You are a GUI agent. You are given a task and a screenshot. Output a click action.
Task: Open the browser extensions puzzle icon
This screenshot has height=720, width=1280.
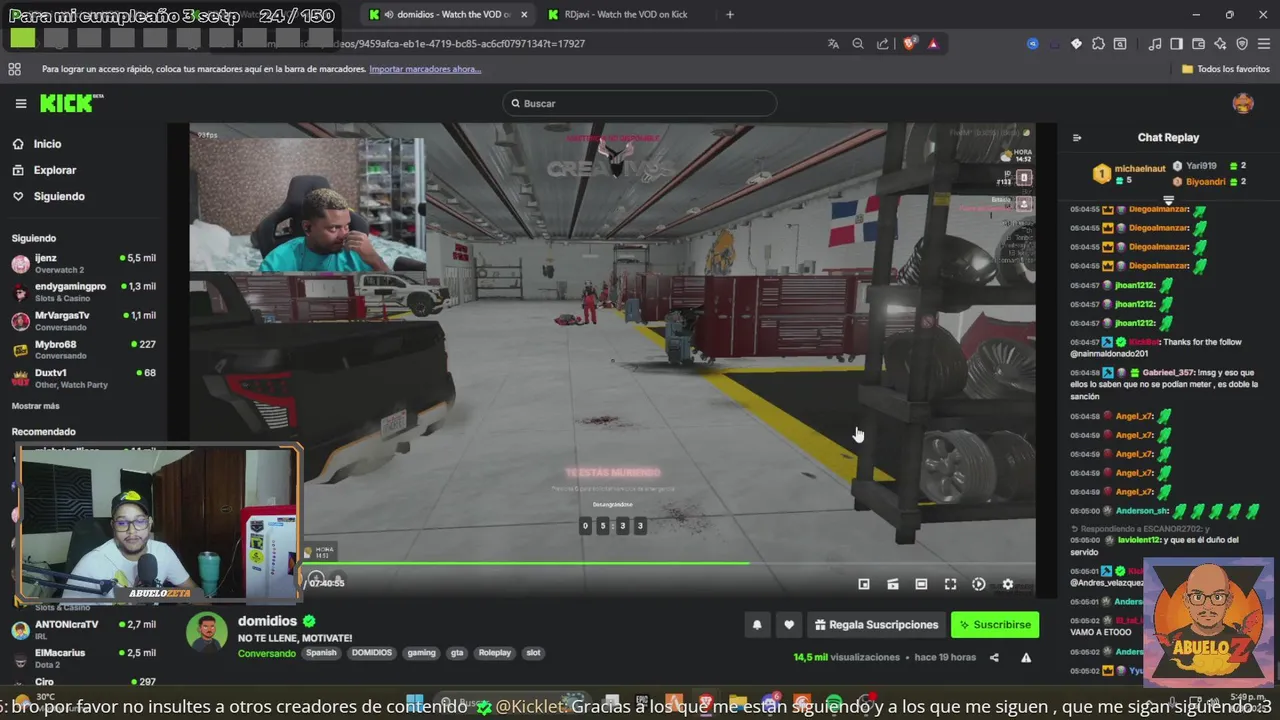point(1098,44)
